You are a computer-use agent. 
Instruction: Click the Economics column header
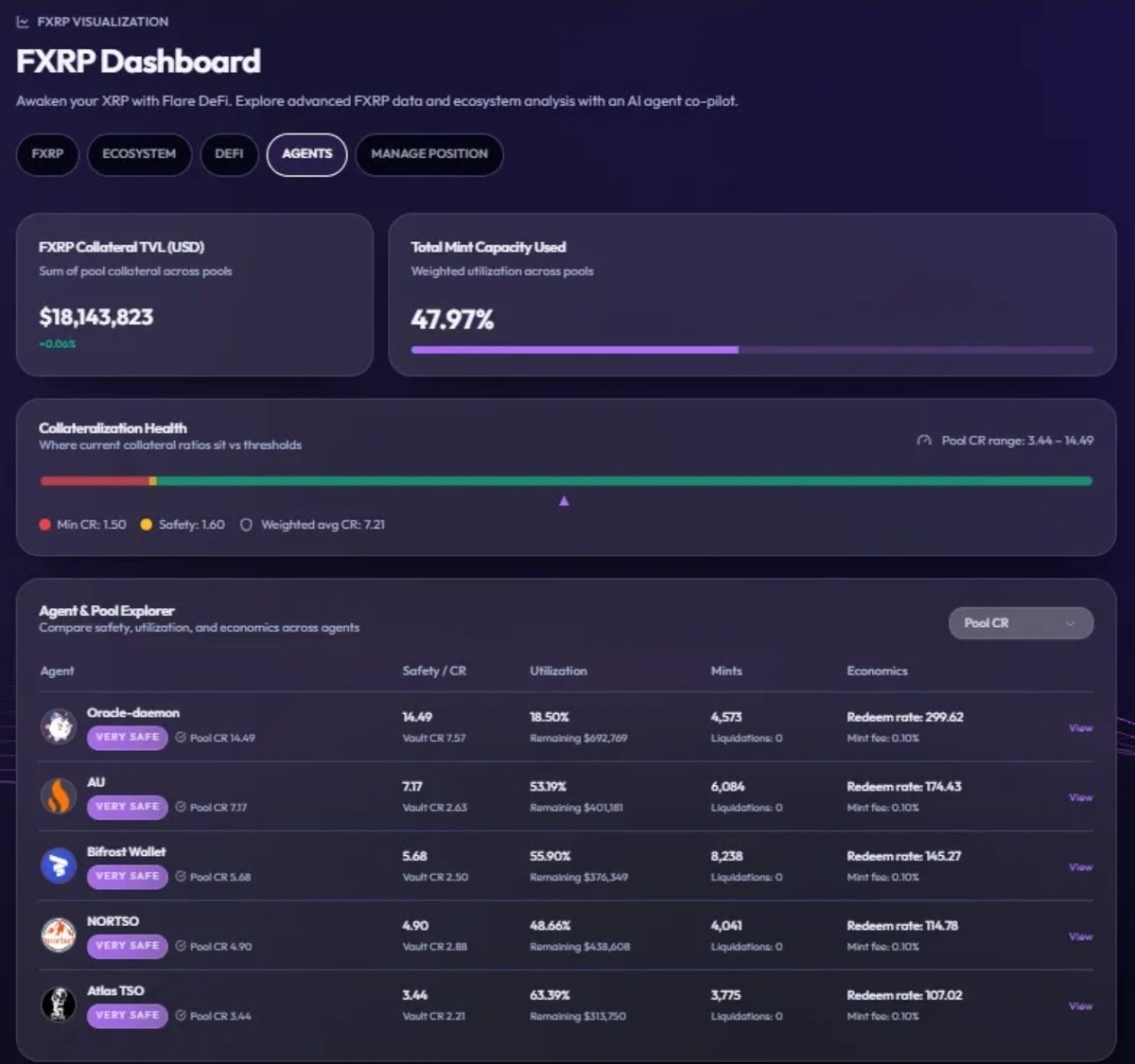point(877,672)
